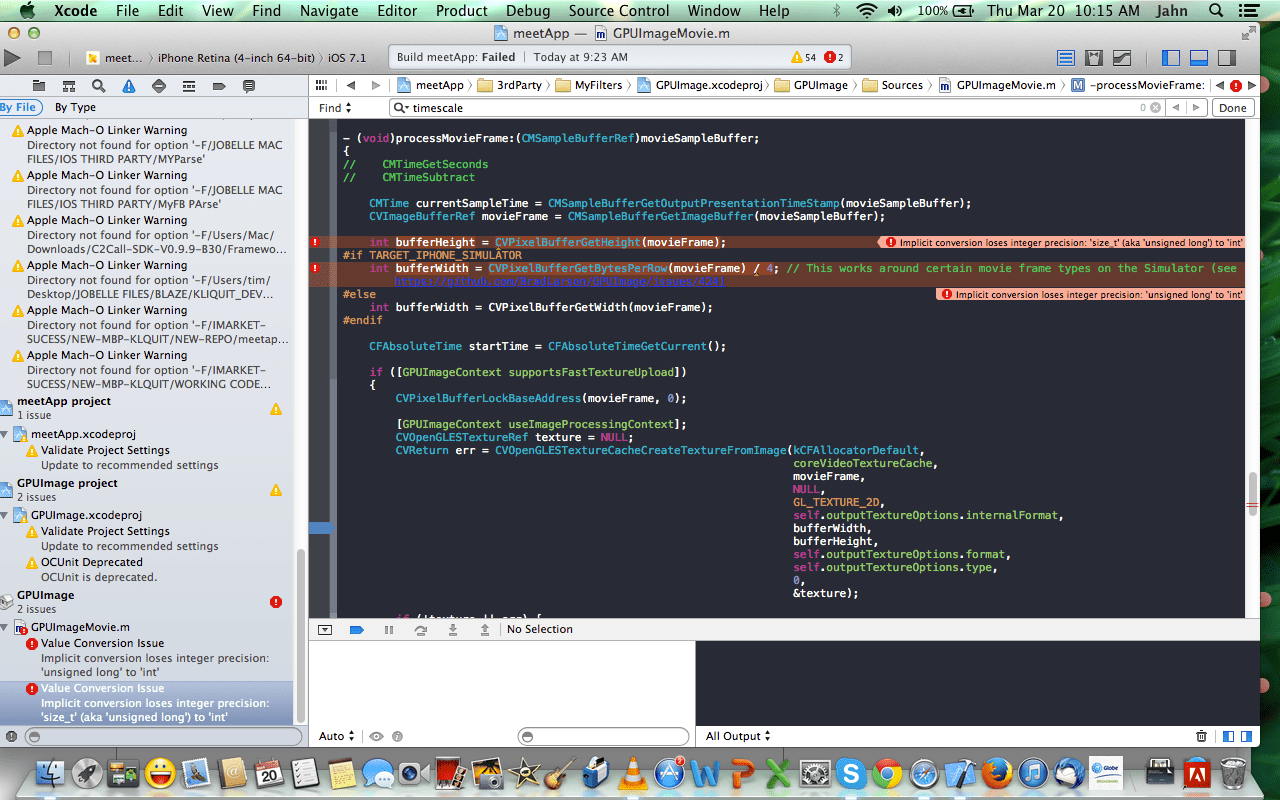
Task: Open the Source Control menu
Action: click(x=619, y=11)
